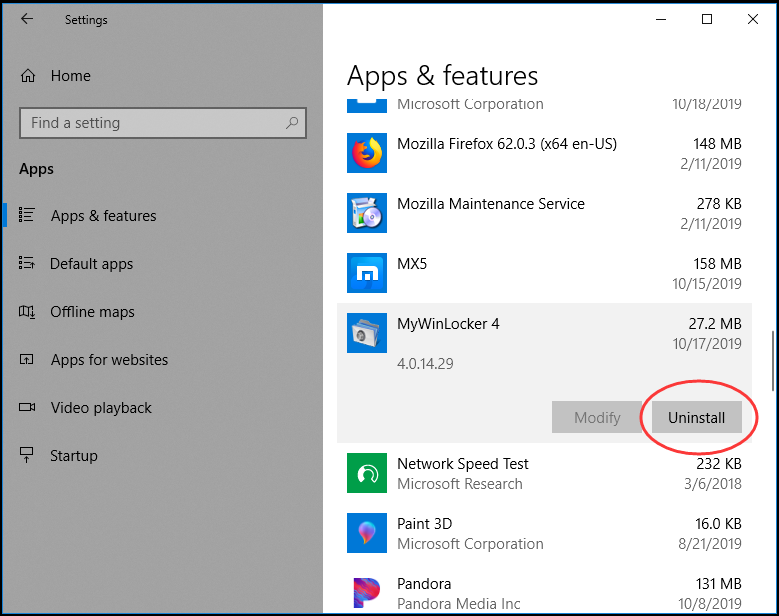Viewport: 779px width, 616px height.
Task: Open Offline maps settings
Action: point(92,312)
